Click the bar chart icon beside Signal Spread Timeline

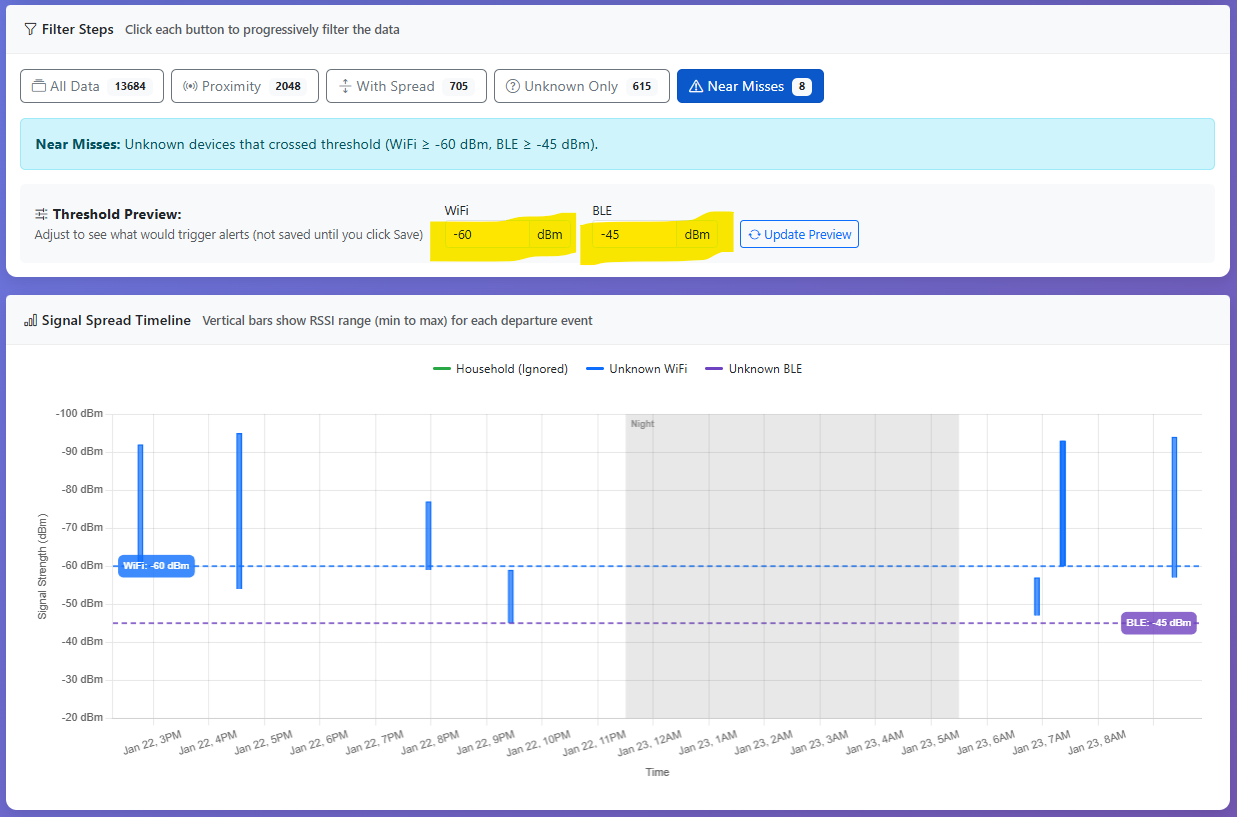tap(30, 321)
